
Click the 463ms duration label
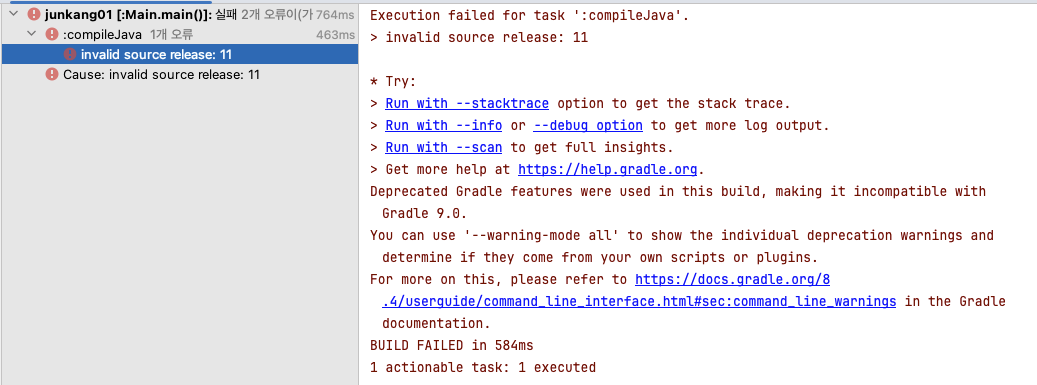(335, 34)
